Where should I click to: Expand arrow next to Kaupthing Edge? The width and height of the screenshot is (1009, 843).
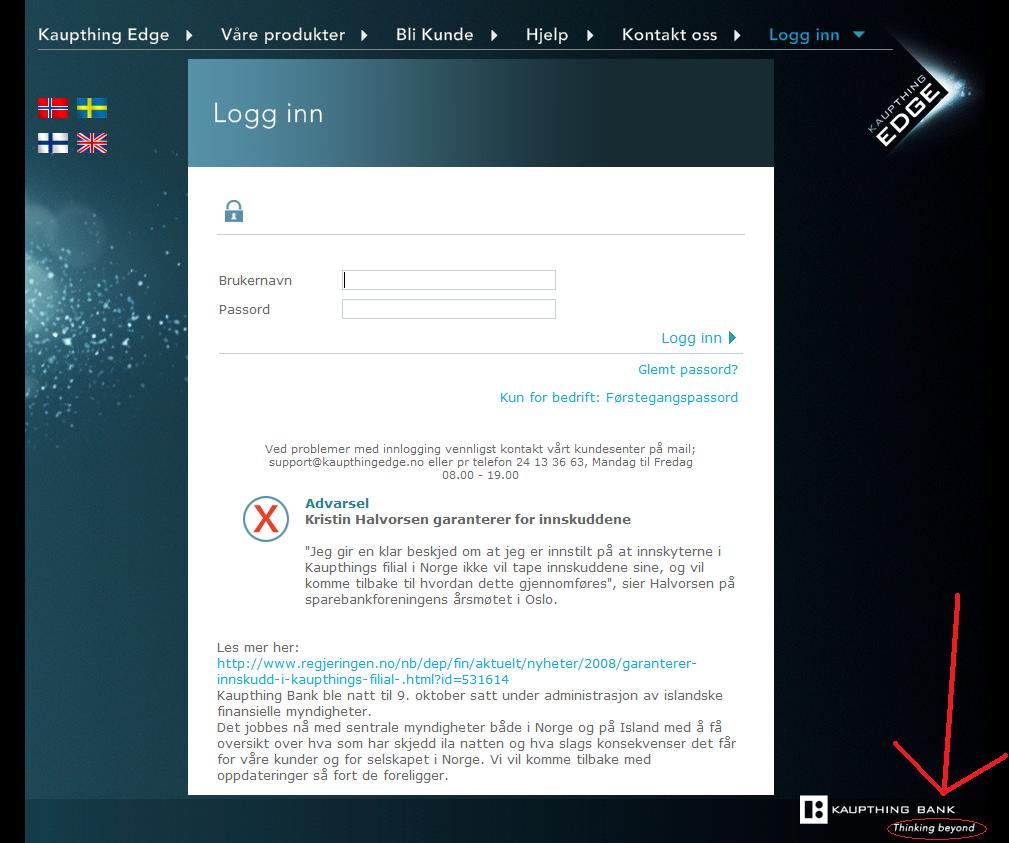click(x=189, y=35)
